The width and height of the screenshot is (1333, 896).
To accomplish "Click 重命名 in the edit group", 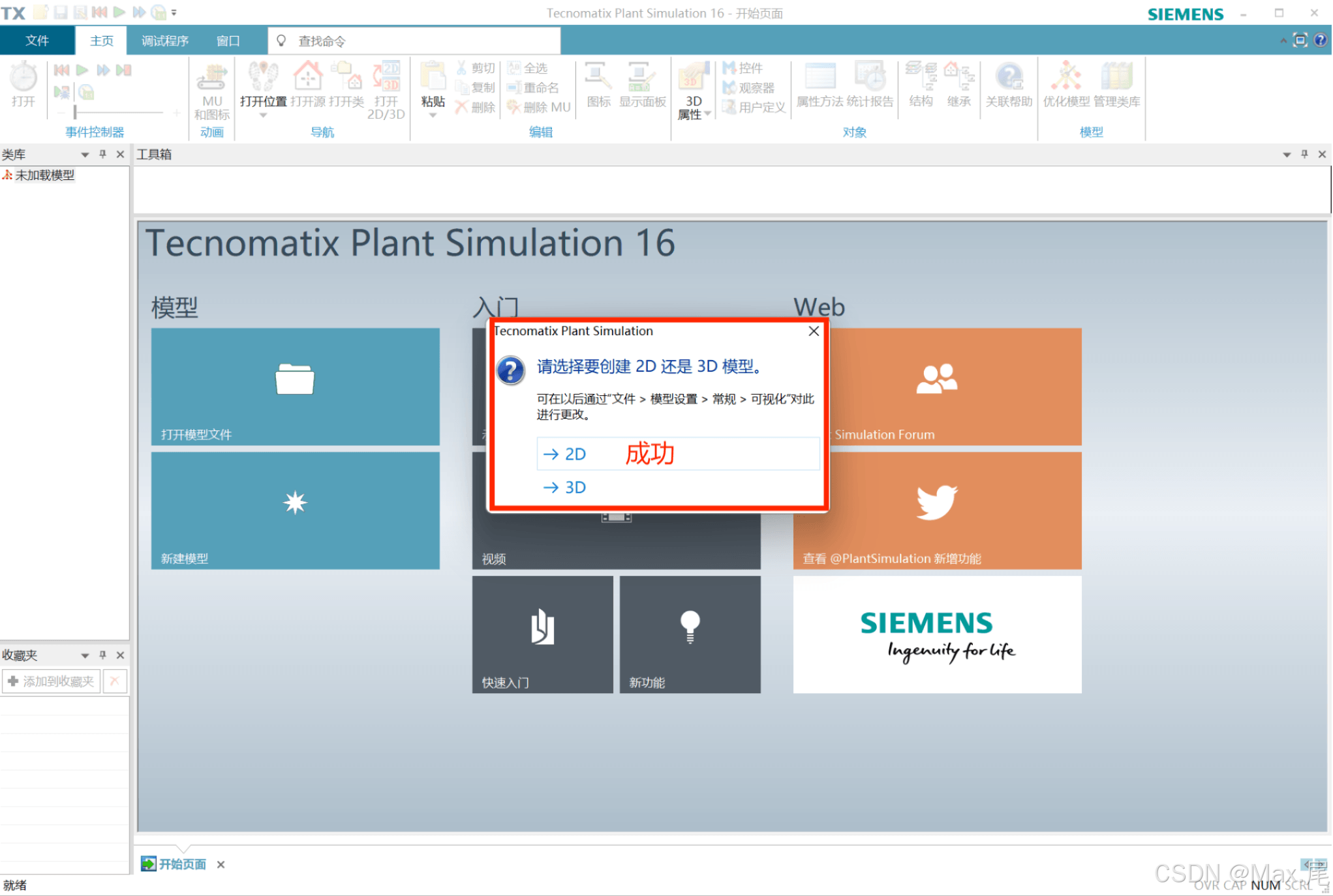I will [533, 87].
